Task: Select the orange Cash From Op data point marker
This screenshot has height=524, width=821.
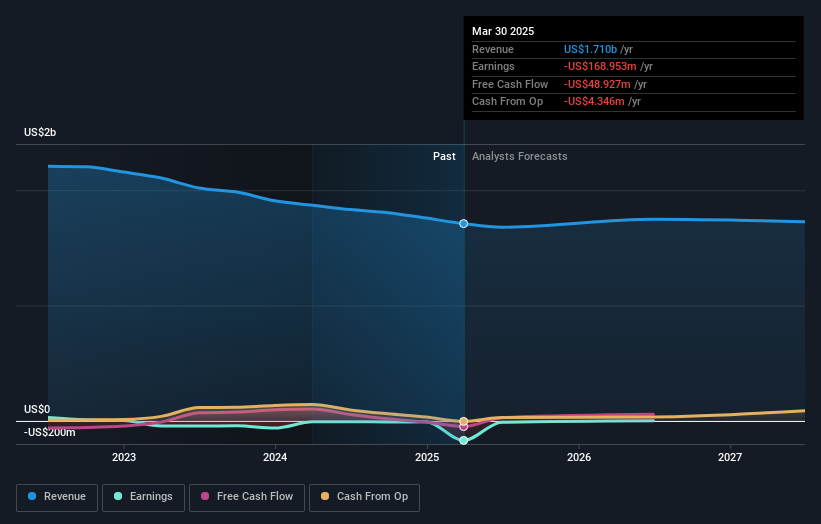Action: [463, 421]
